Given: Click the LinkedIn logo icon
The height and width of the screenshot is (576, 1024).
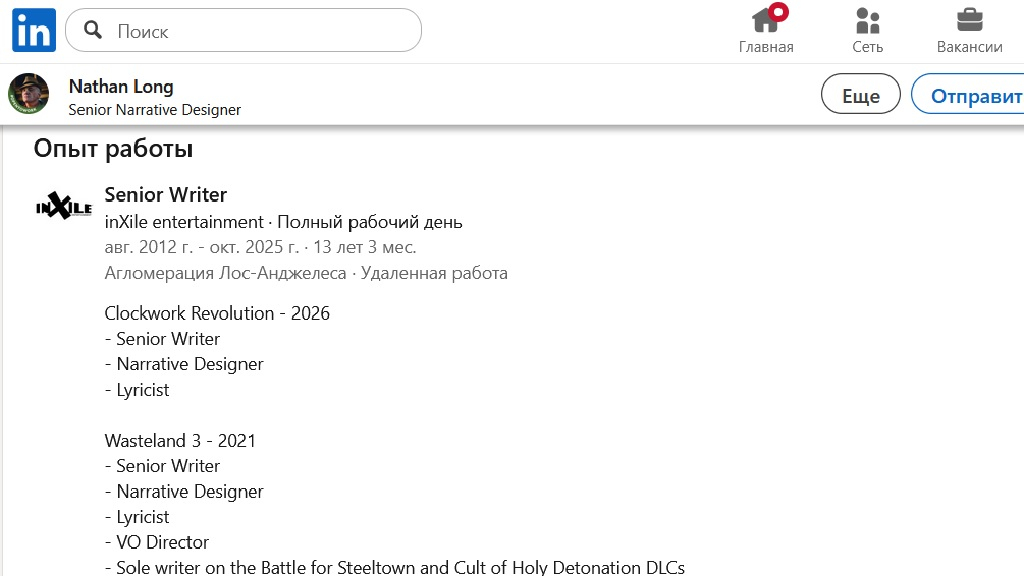Looking at the screenshot, I should click(x=34, y=30).
